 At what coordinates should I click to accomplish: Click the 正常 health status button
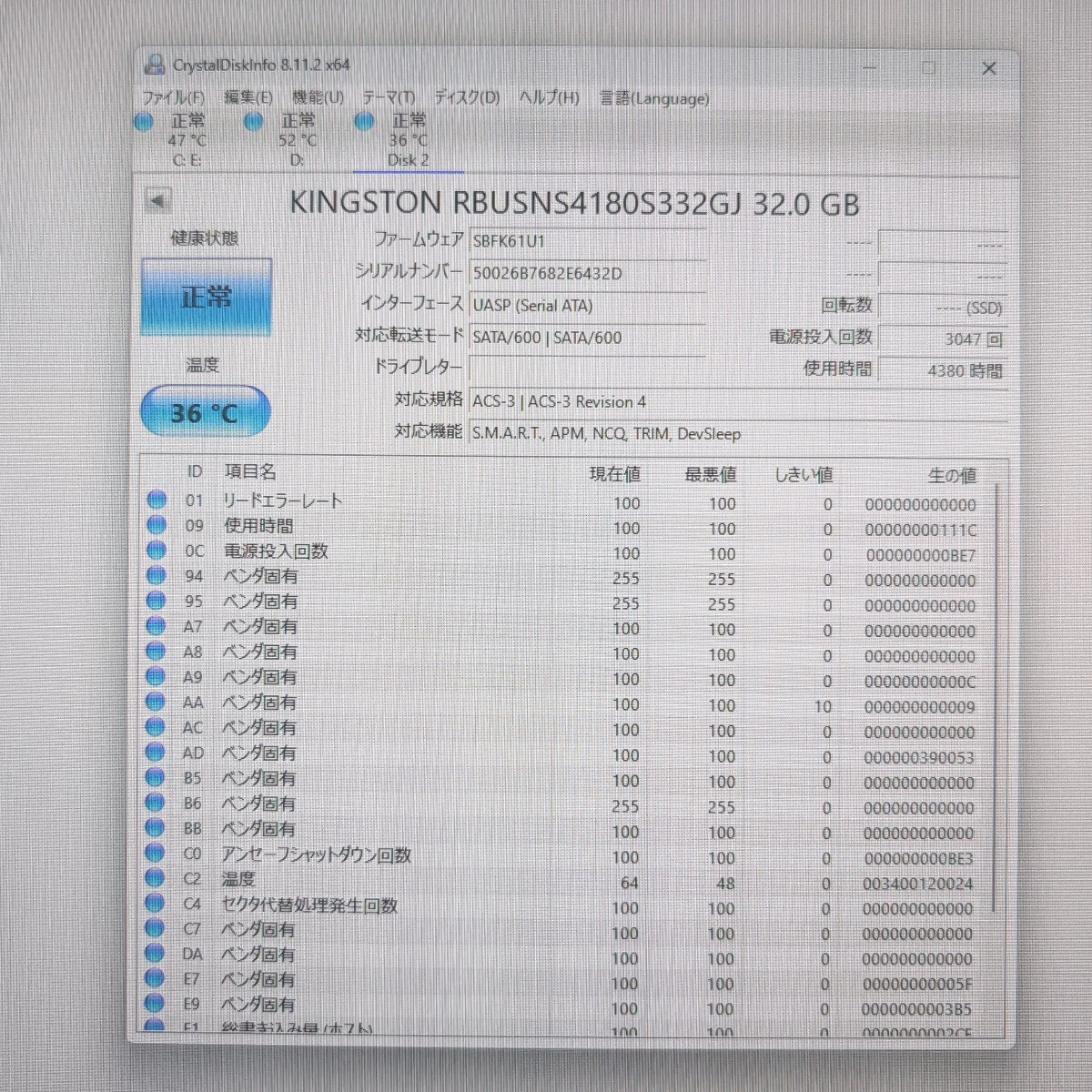(207, 298)
